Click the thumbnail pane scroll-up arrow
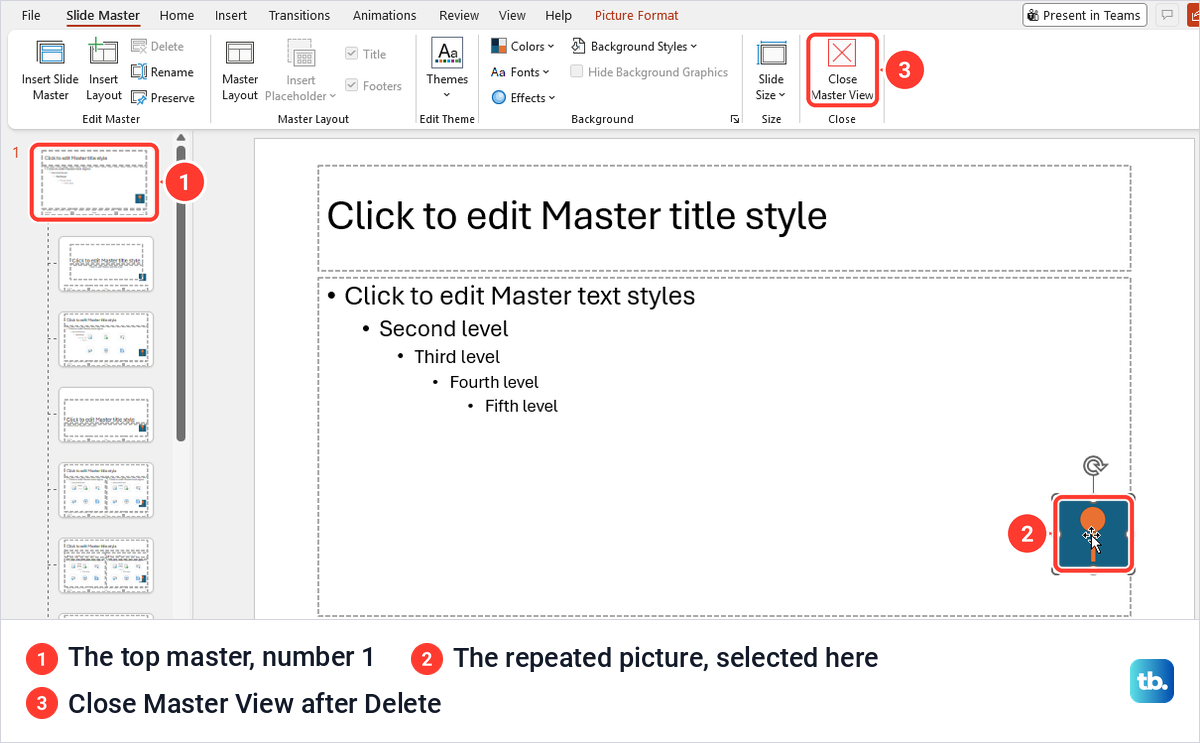This screenshot has height=743, width=1200. [x=181, y=138]
